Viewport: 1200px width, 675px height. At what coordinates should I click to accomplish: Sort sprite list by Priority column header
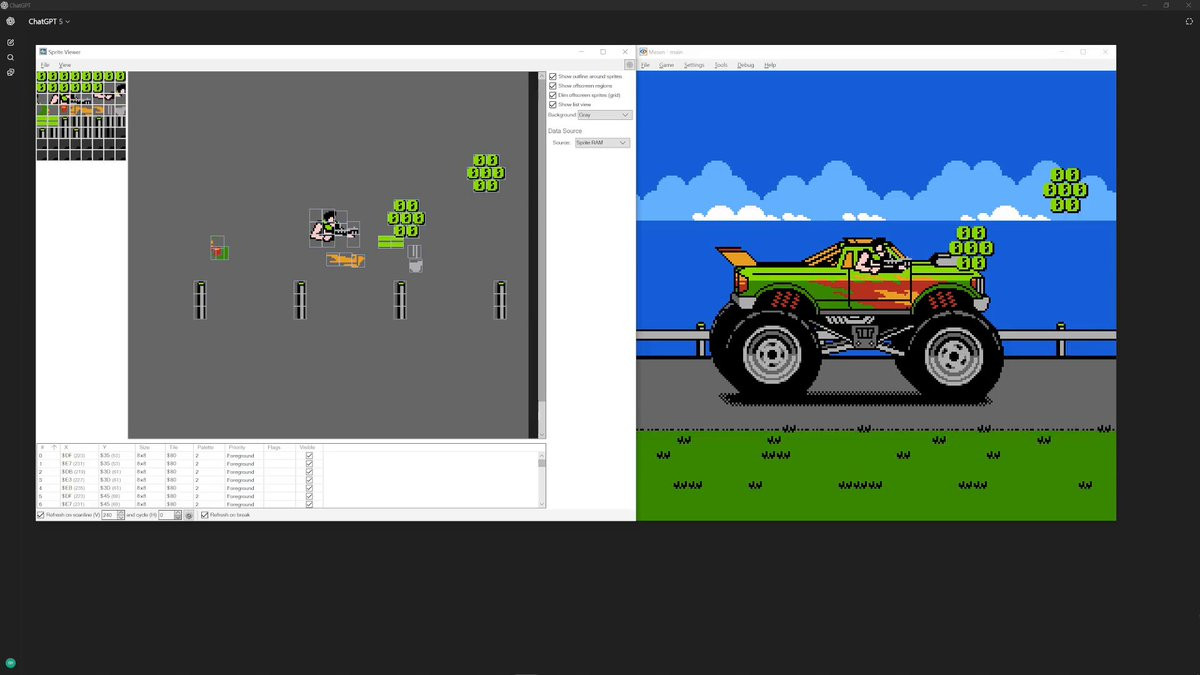click(x=244, y=447)
